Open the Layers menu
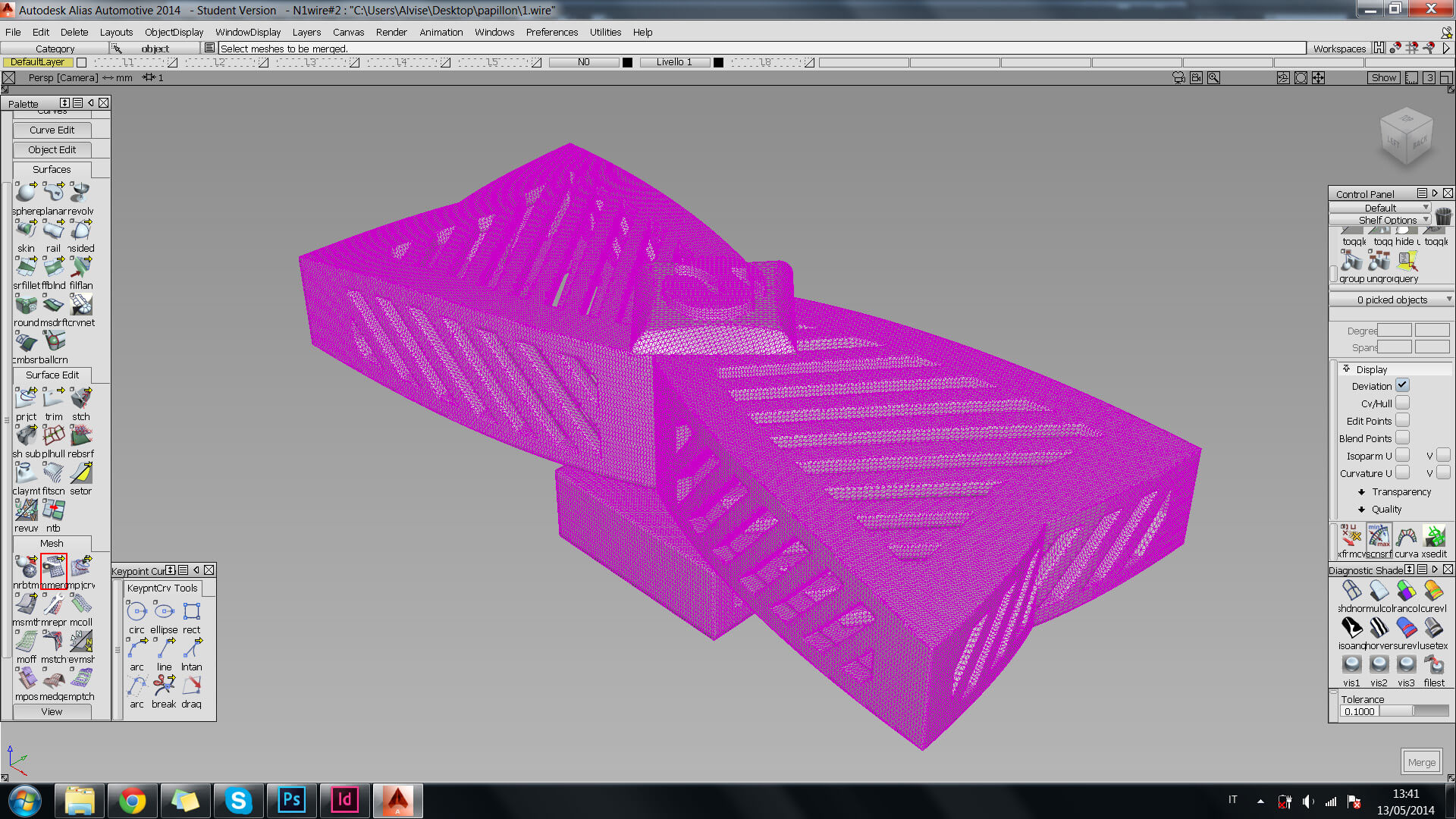 tap(306, 32)
